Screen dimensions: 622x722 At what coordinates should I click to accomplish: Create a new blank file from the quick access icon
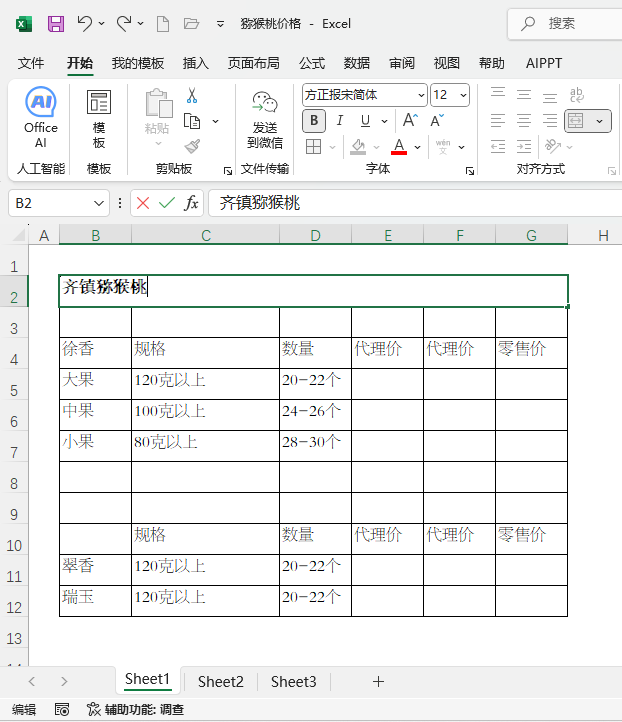click(163, 23)
